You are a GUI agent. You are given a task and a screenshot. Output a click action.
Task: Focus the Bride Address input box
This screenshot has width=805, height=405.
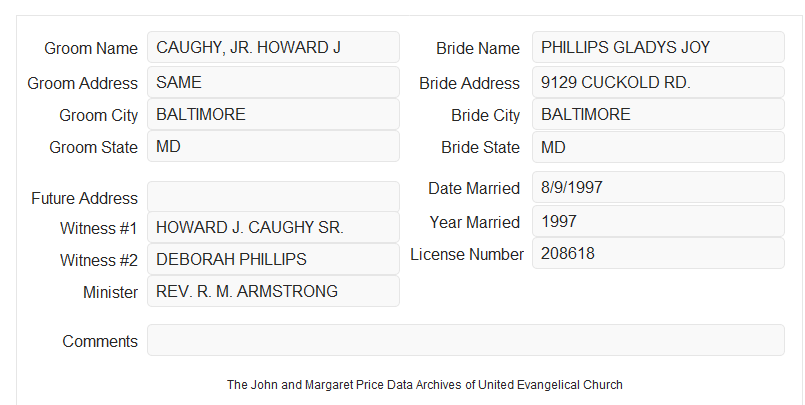[x=658, y=82]
